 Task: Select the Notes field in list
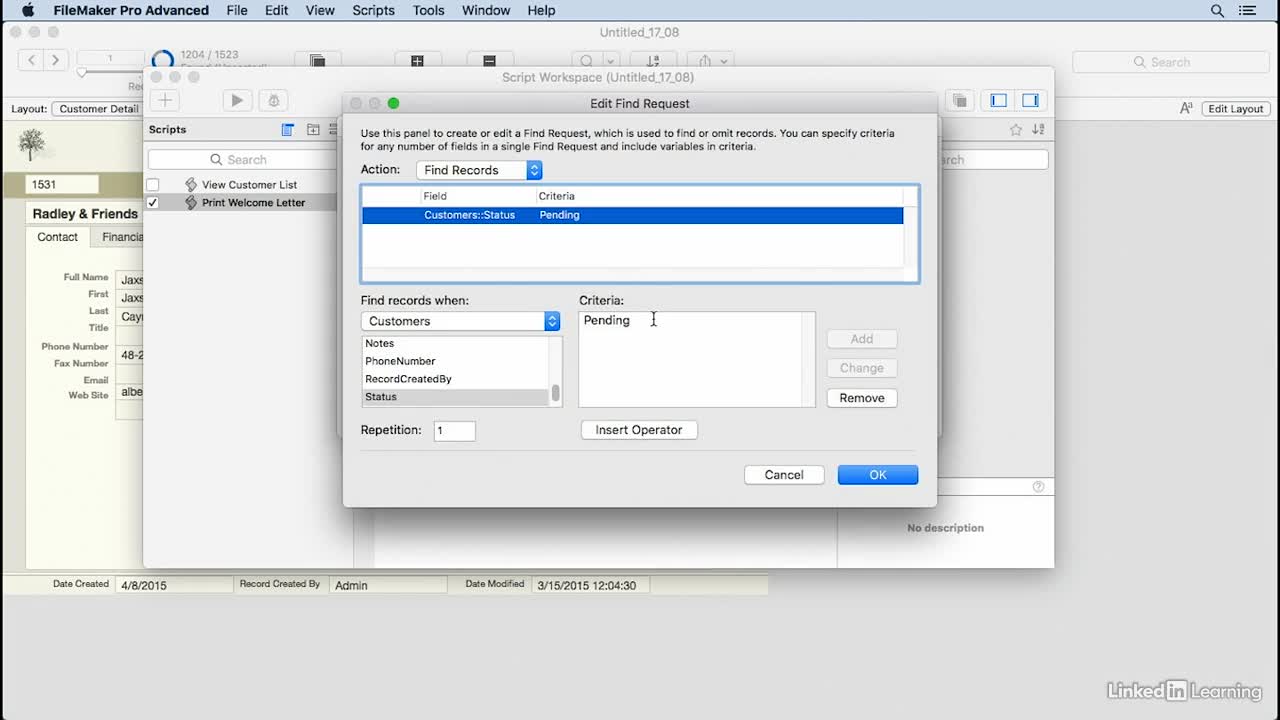pyautogui.click(x=455, y=343)
